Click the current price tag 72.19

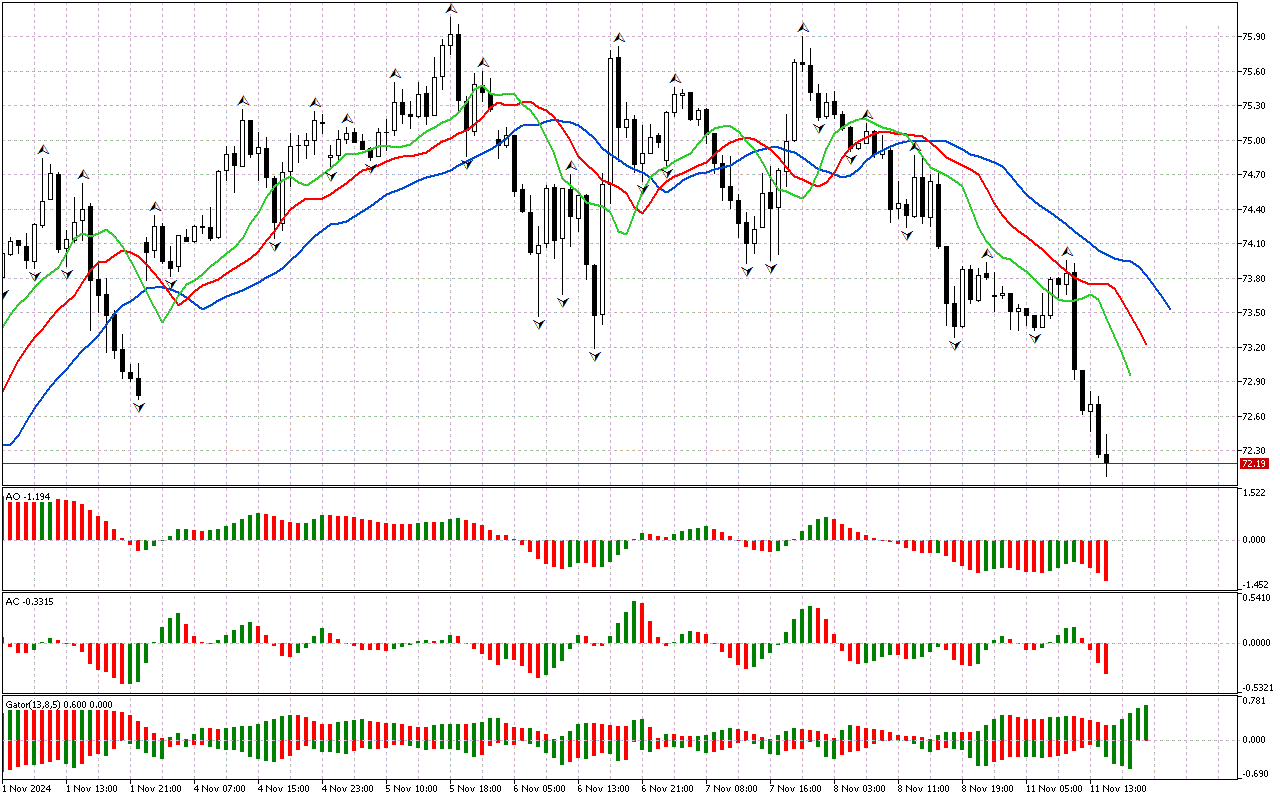pos(1254,464)
